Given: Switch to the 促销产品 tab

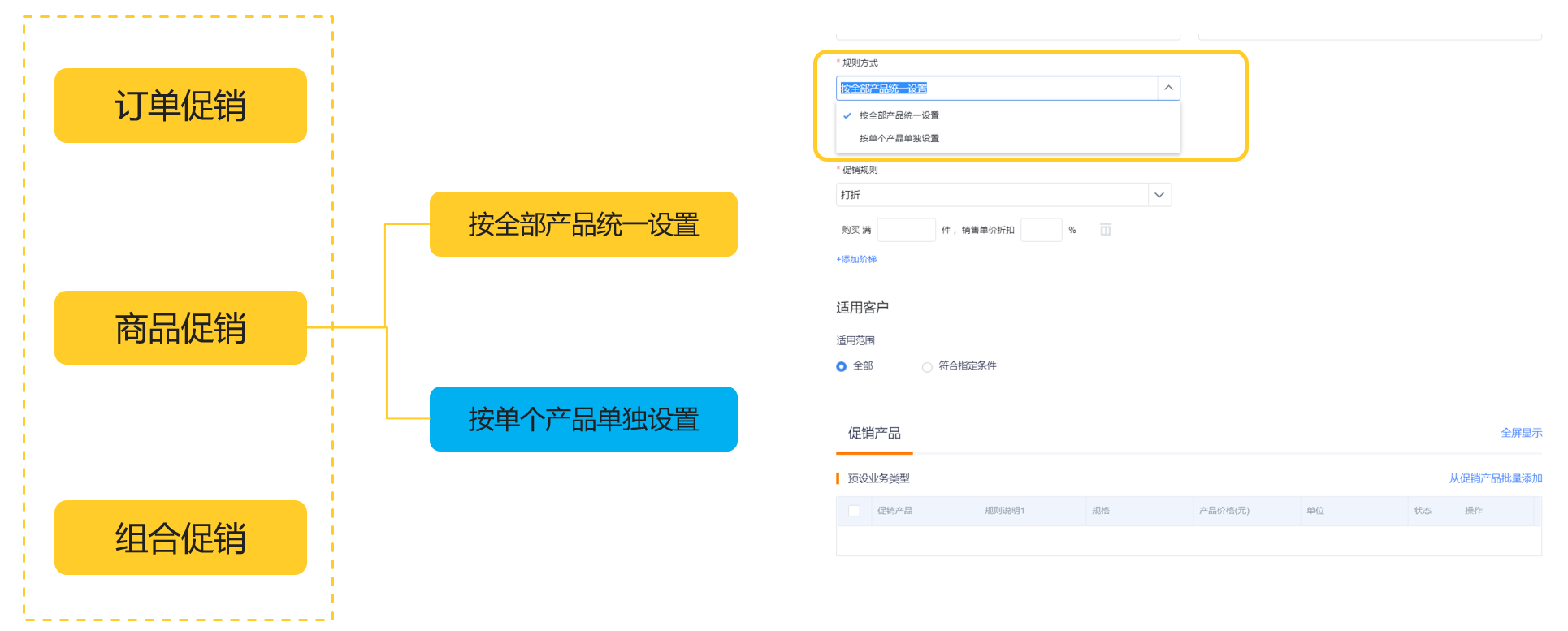Looking at the screenshot, I should 874,433.
